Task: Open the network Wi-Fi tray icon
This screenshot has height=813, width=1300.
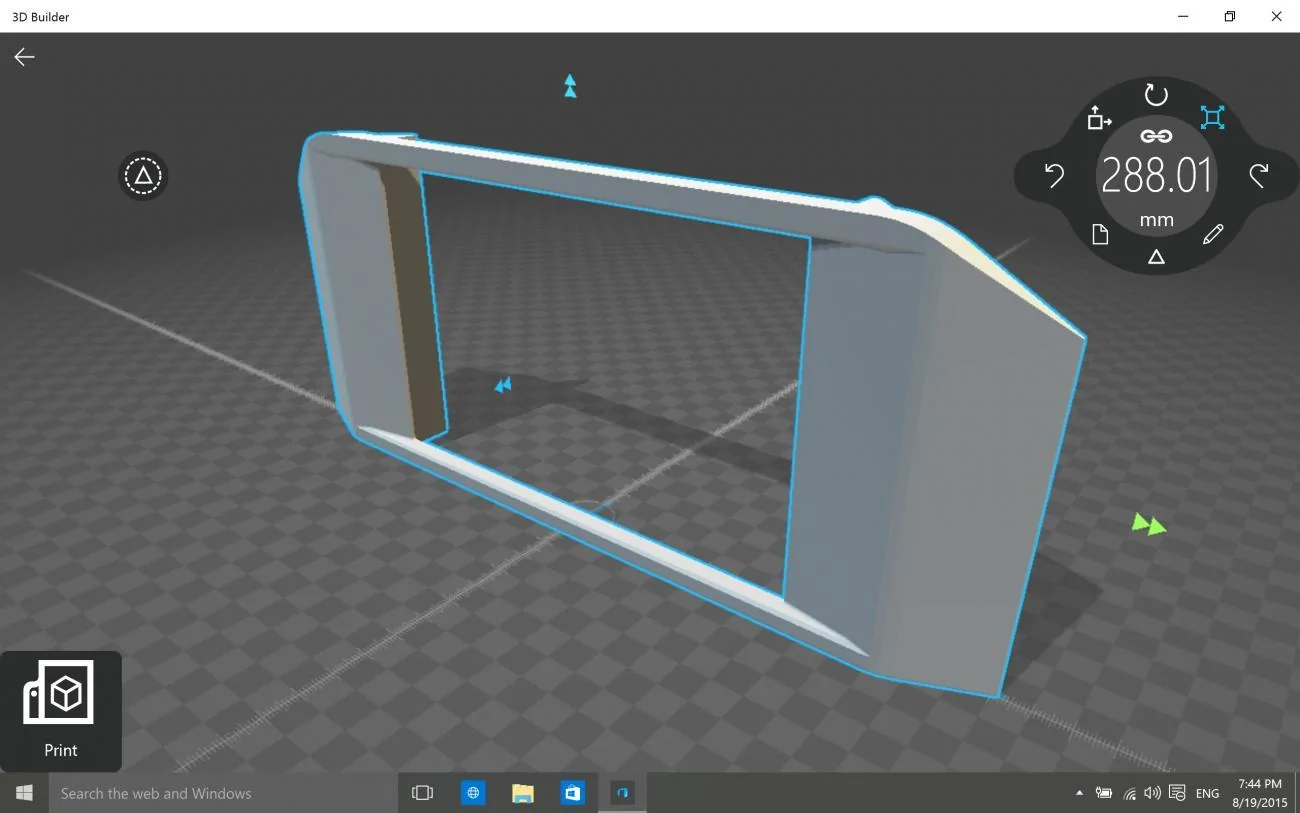Action: click(x=1129, y=793)
